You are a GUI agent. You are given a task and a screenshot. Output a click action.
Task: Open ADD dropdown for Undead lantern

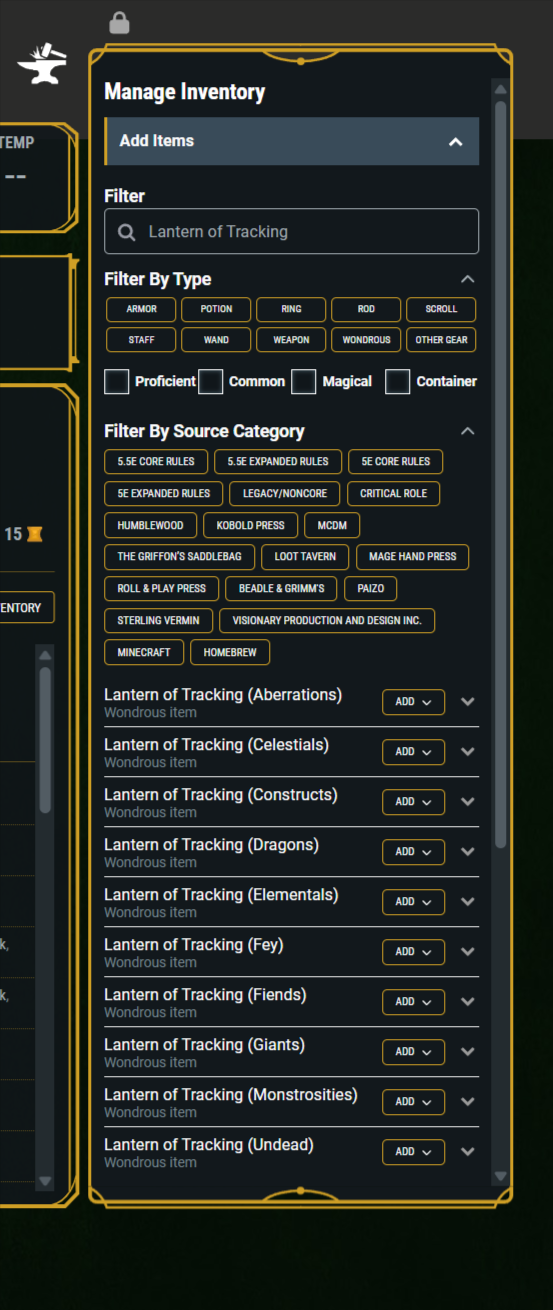pyautogui.click(x=413, y=1152)
